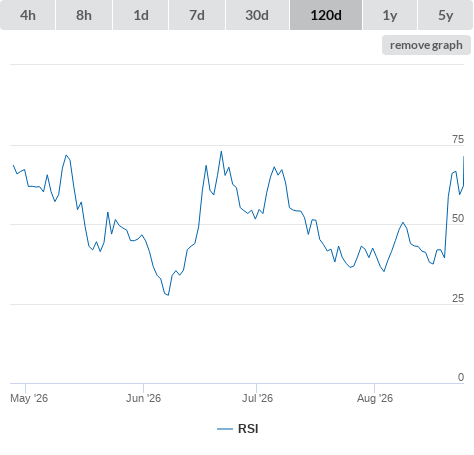The width and height of the screenshot is (474, 455).
Task: Click the 75 level y-axis label
Action: tap(458, 139)
